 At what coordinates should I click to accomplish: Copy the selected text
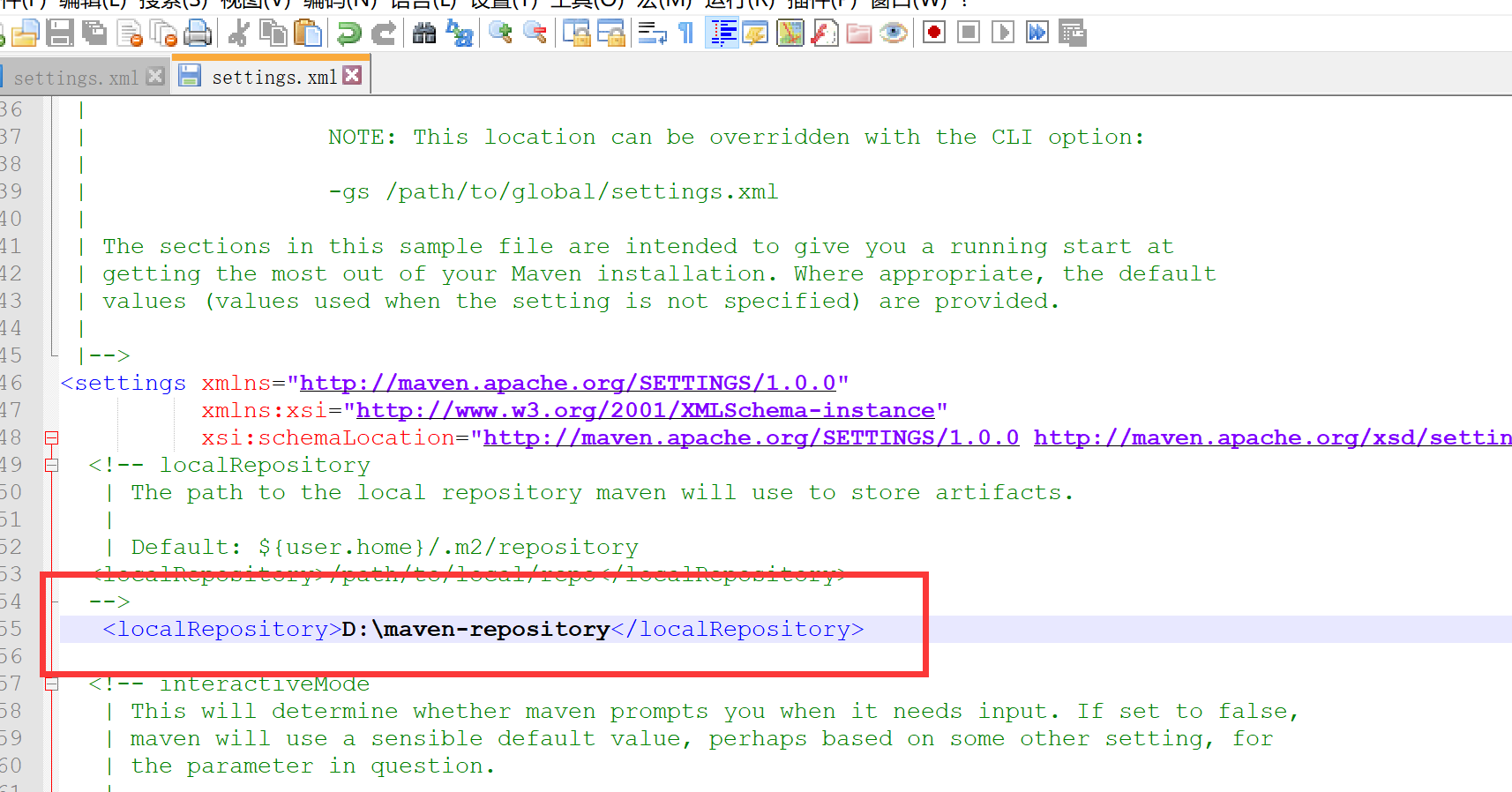[x=273, y=34]
